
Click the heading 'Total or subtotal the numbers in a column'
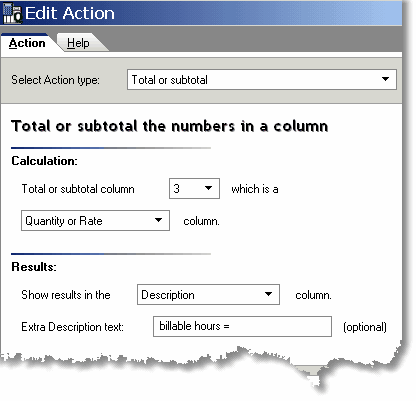[x=170, y=126]
